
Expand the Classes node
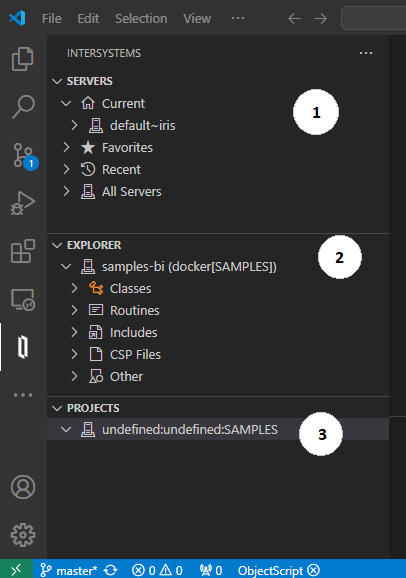point(74,288)
